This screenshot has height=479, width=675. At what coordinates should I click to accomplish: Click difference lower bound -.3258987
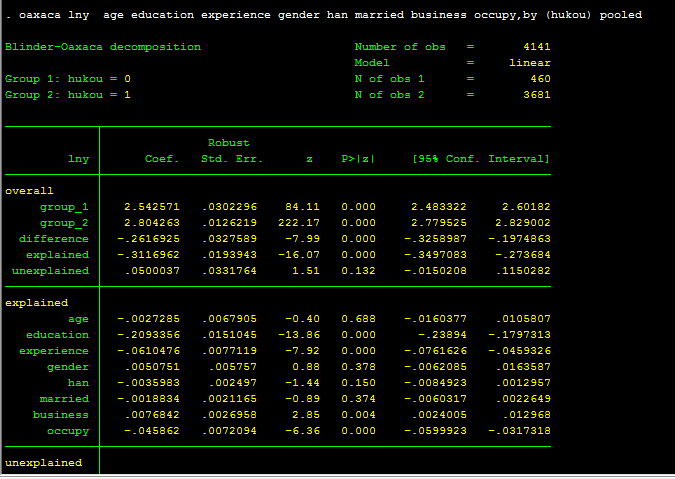click(x=435, y=238)
